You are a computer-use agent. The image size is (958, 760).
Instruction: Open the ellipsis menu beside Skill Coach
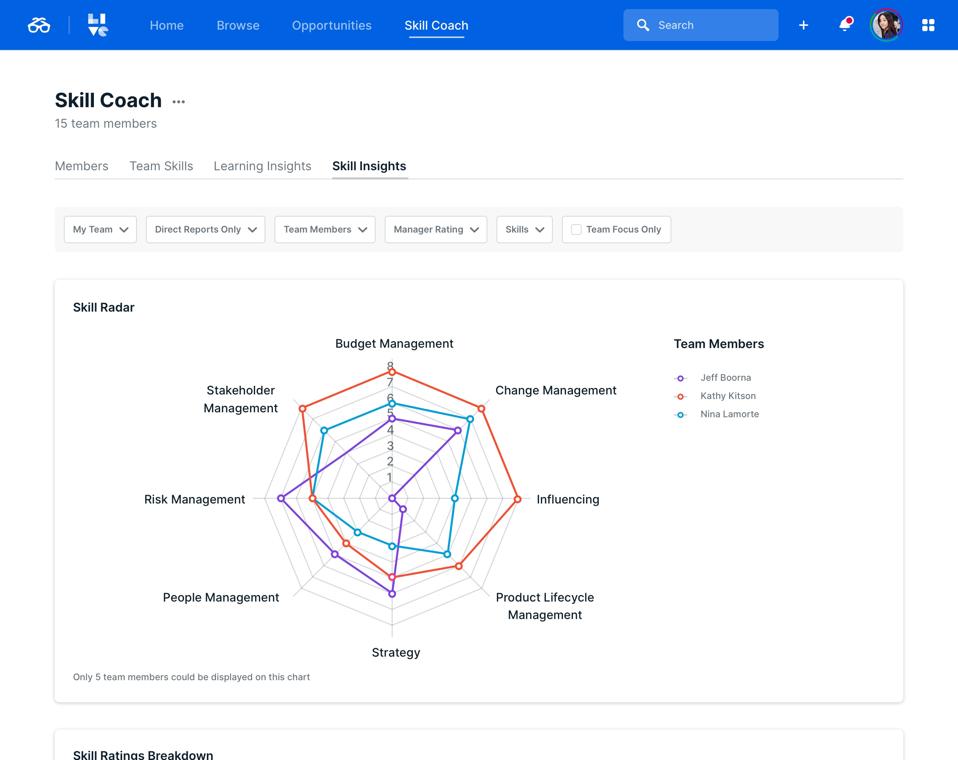click(179, 101)
